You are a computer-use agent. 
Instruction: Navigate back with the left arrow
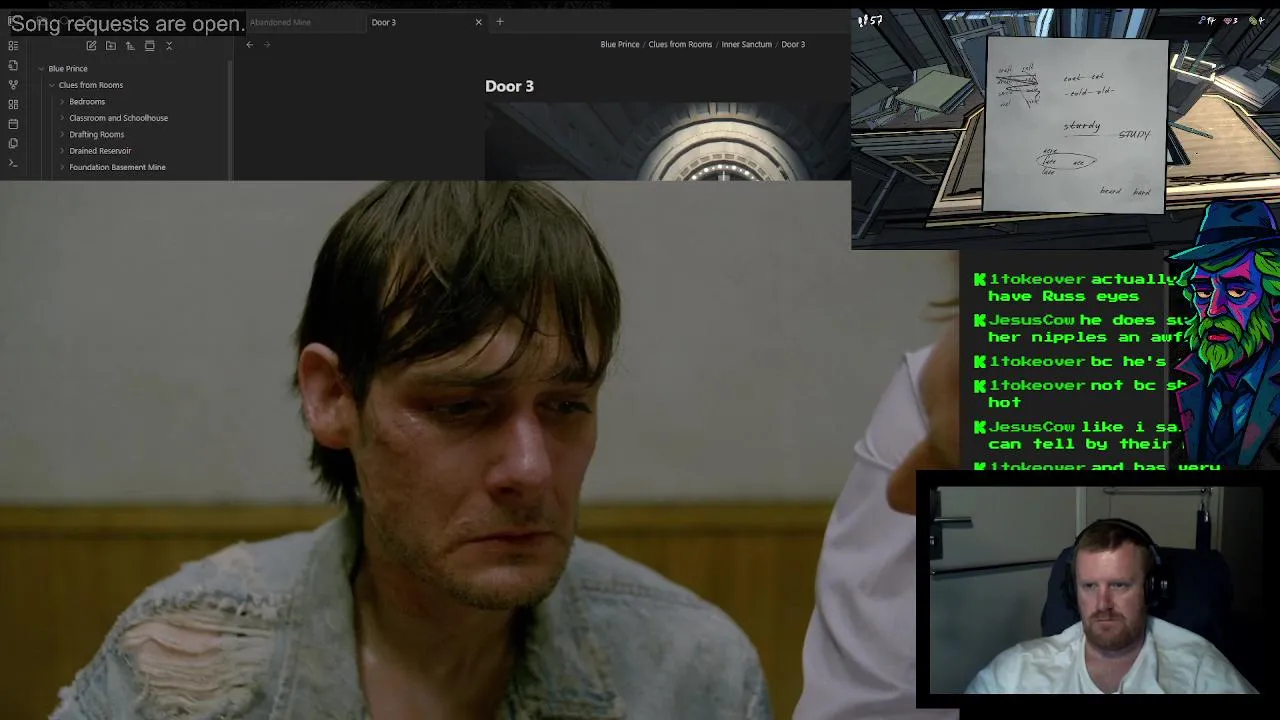[x=250, y=44]
